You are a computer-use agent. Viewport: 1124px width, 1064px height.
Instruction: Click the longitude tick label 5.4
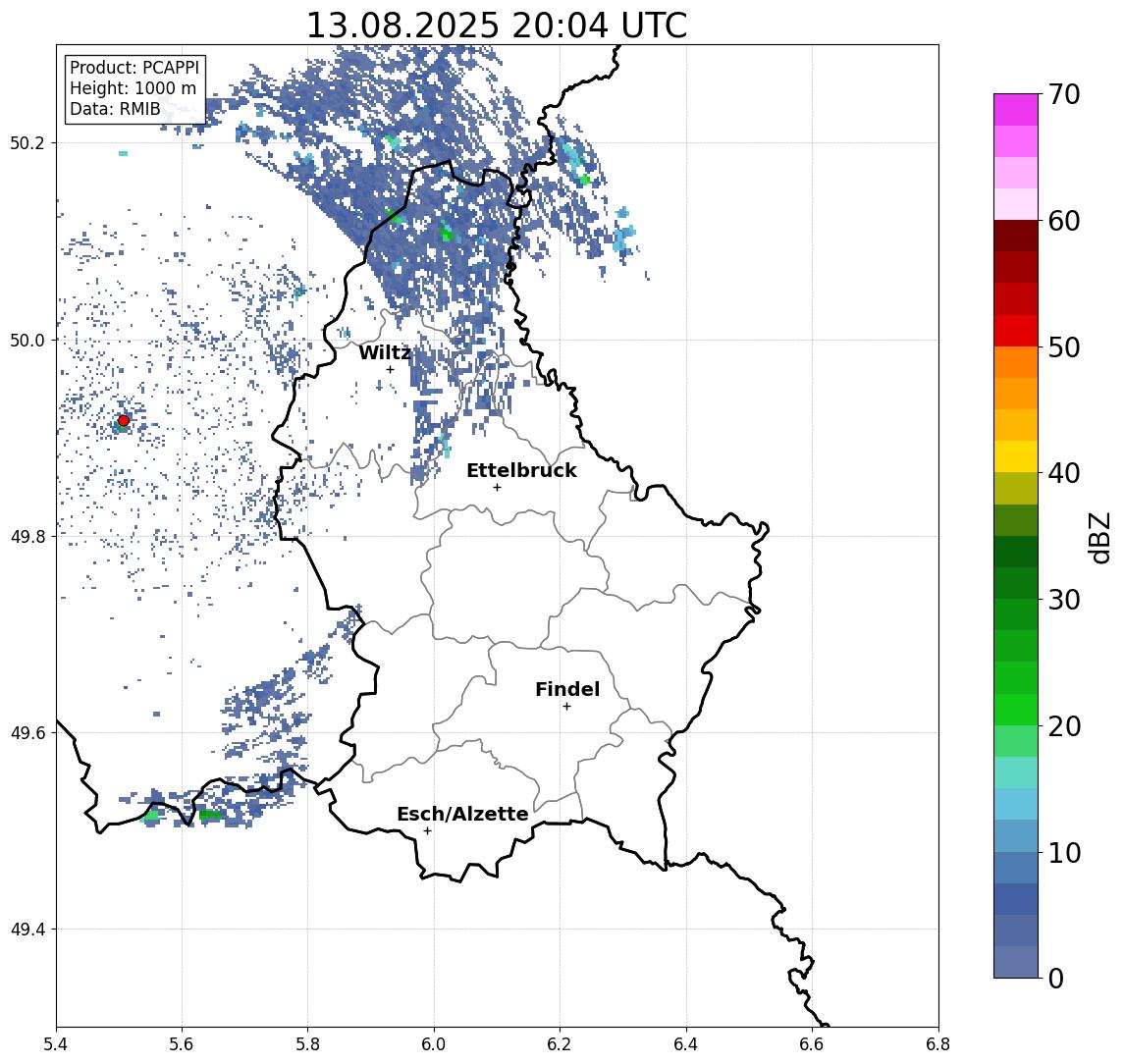click(56, 1044)
